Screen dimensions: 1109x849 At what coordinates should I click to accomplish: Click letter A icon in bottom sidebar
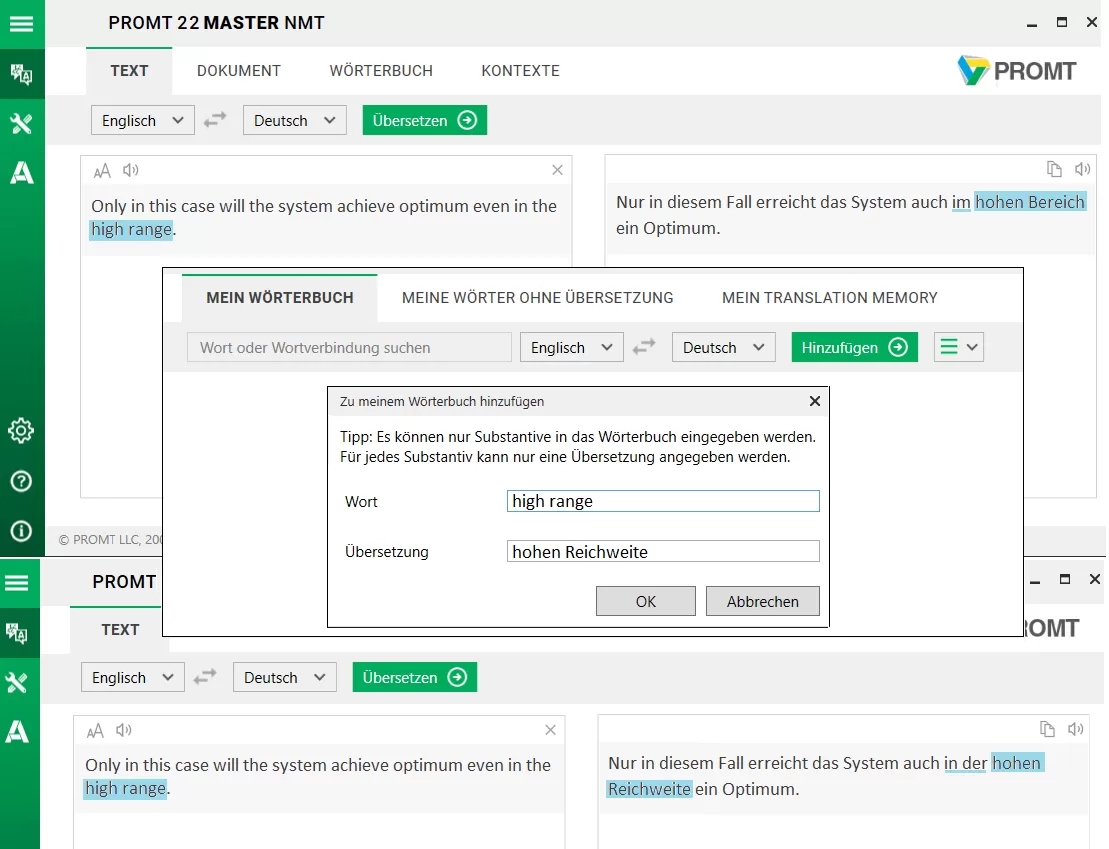17,732
